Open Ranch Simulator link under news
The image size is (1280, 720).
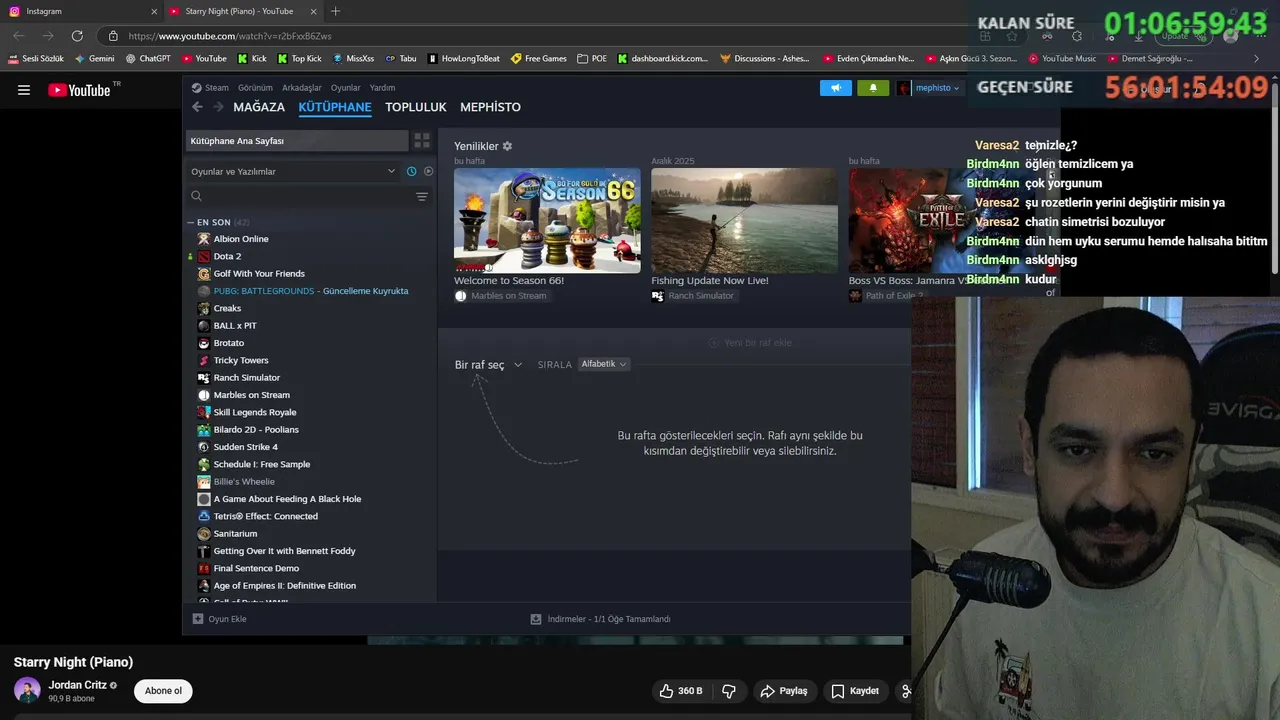pyautogui.click(x=693, y=296)
